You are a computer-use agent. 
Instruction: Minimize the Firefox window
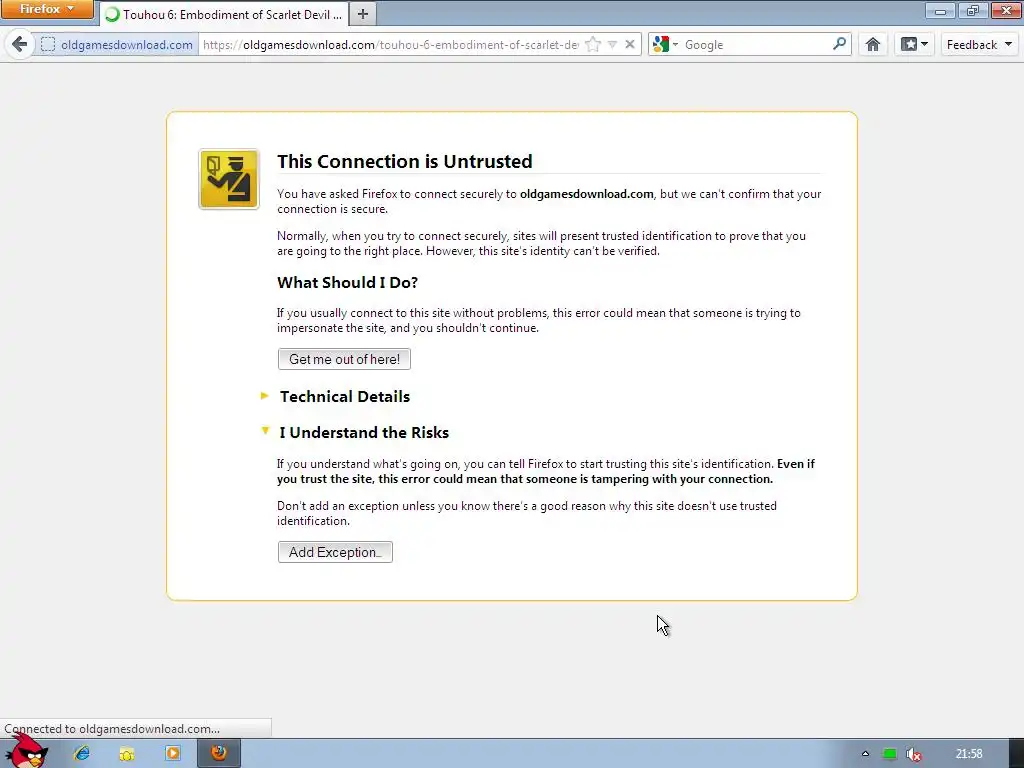tap(941, 10)
